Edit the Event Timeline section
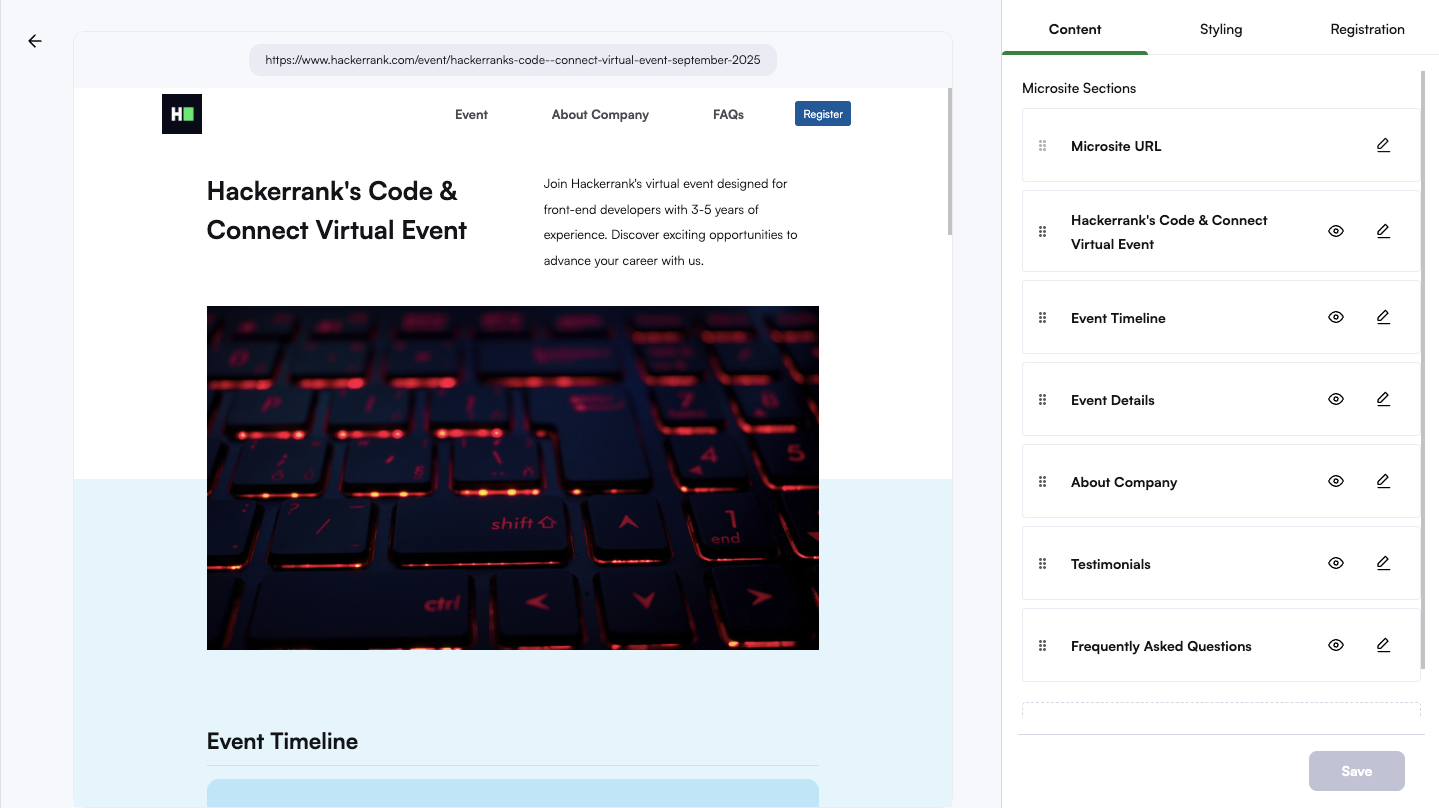This screenshot has height=808, width=1439. click(x=1383, y=317)
